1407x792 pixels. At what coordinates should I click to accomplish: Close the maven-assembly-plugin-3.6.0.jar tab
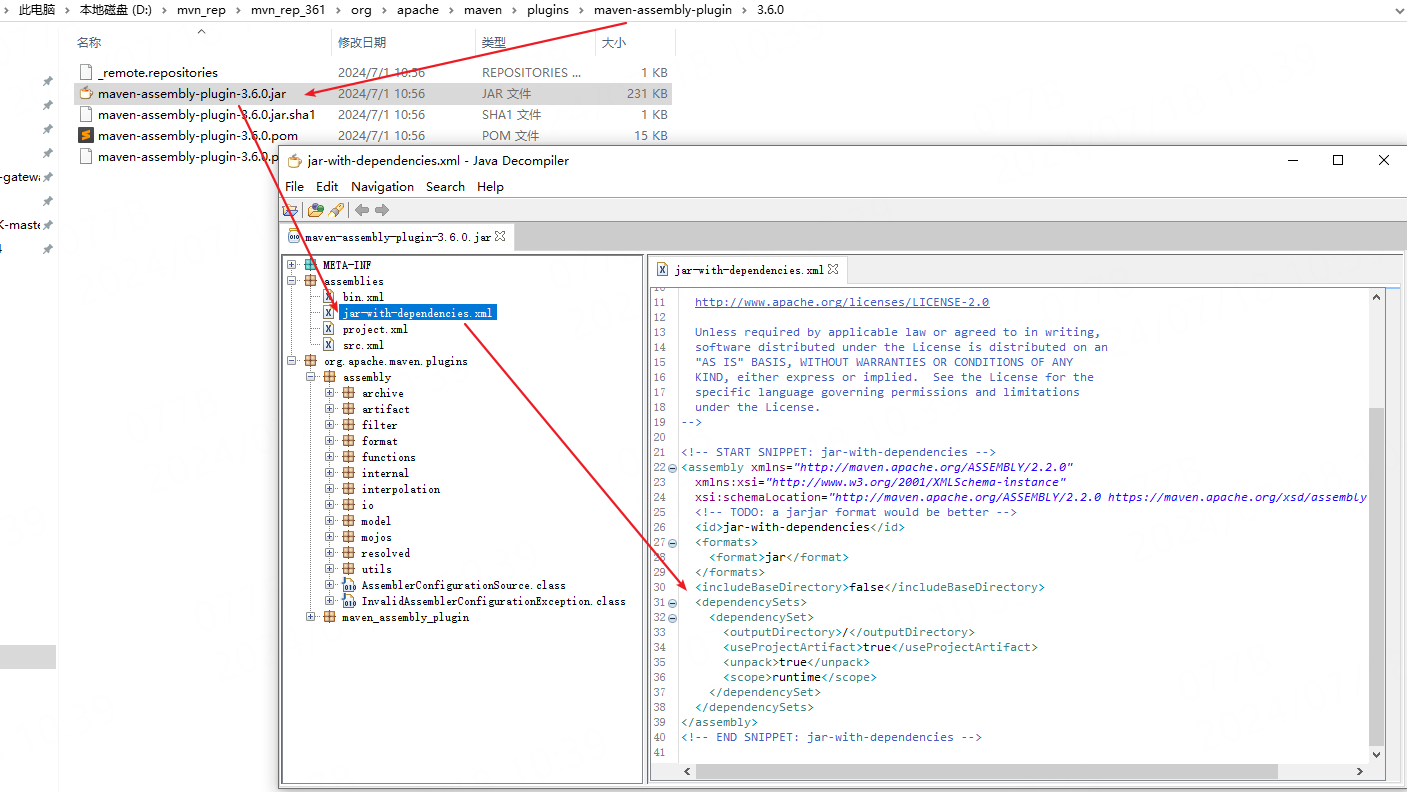pyautogui.click(x=501, y=237)
